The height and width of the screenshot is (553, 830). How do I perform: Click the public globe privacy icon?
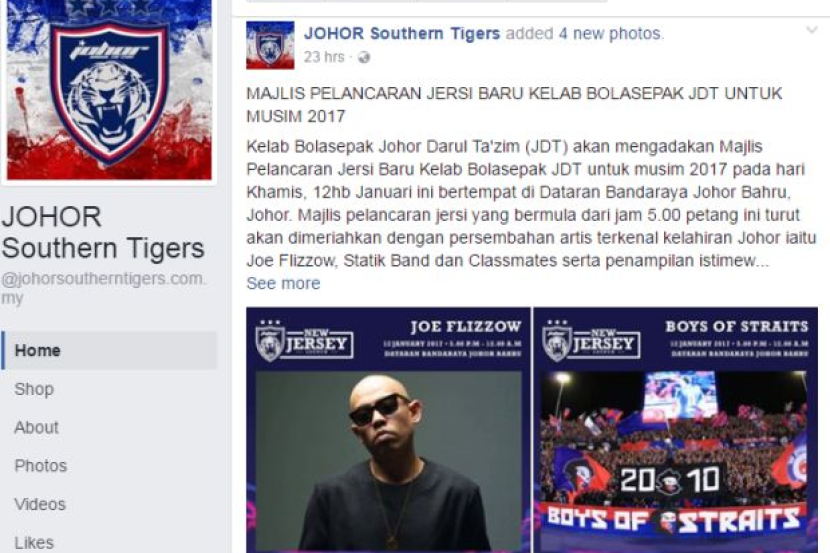coord(364,57)
